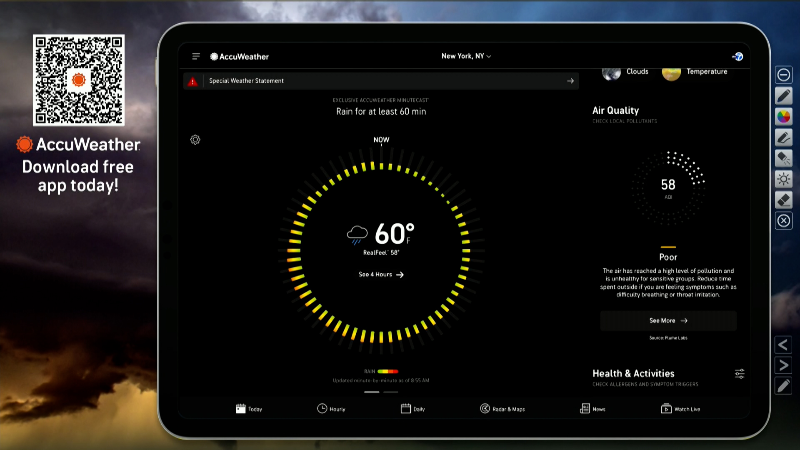The width and height of the screenshot is (800, 450).
Task: Close annotation toolbar with X circle
Action: tap(784, 221)
